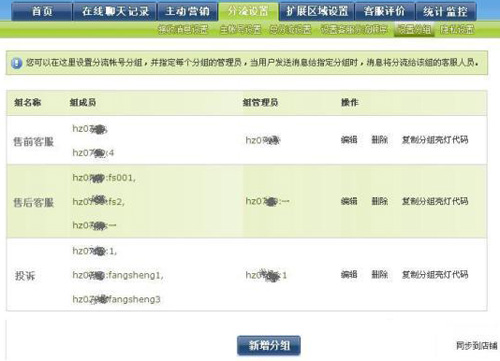Select the 投诉 group name

click(x=25, y=276)
